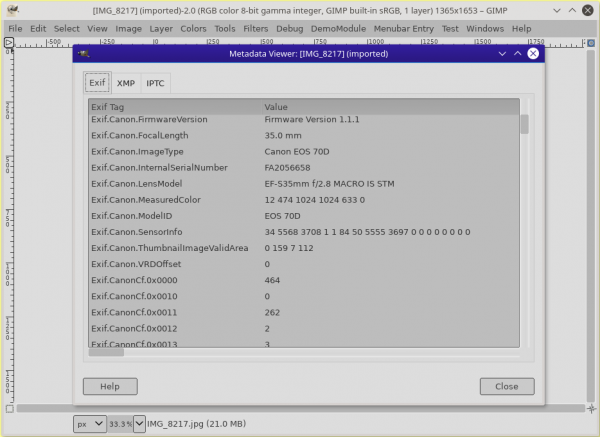
Task: Select the Exif.Canon.ModelID row
Action: [304, 216]
